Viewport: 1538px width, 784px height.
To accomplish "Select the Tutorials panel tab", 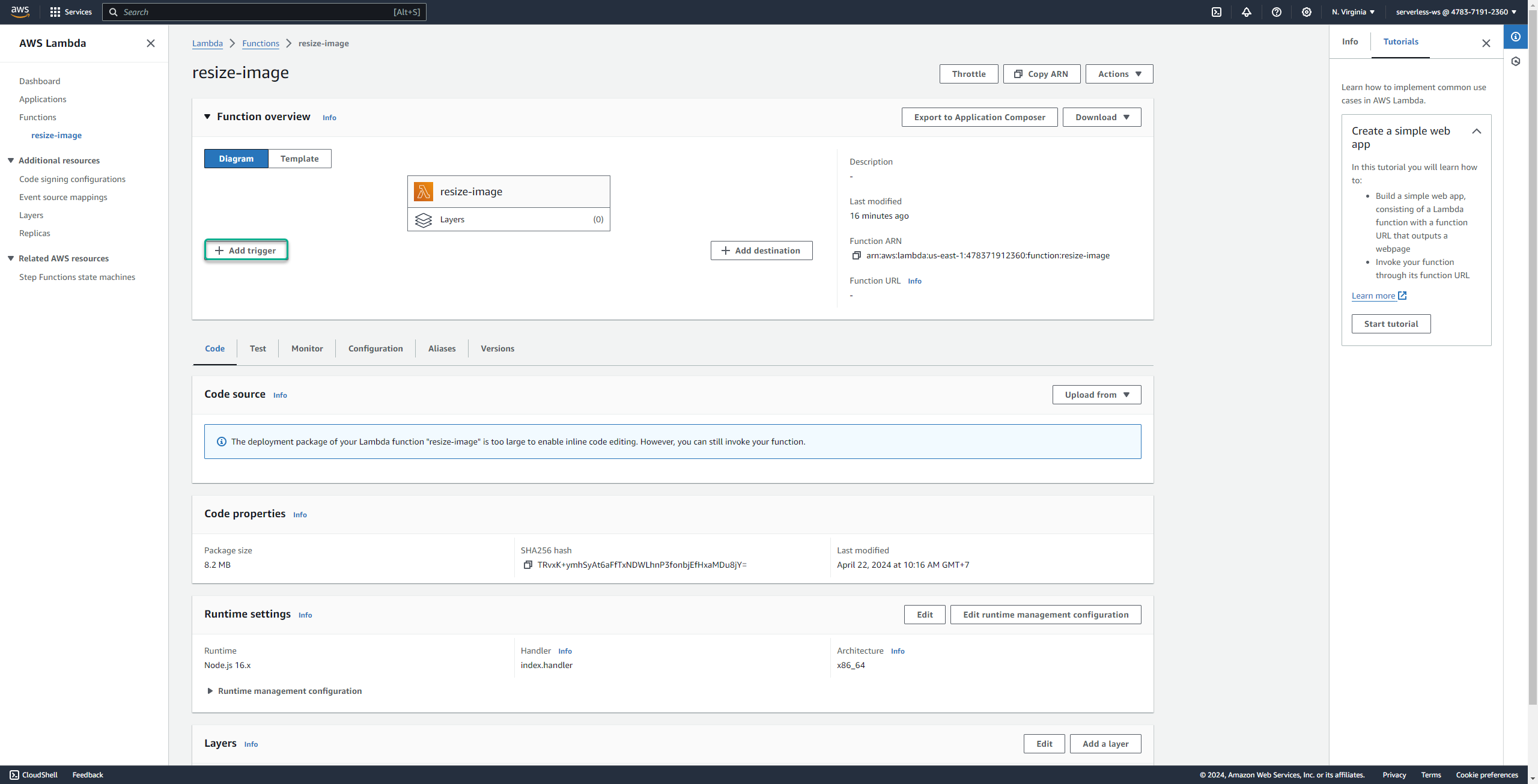I will 1400,41.
